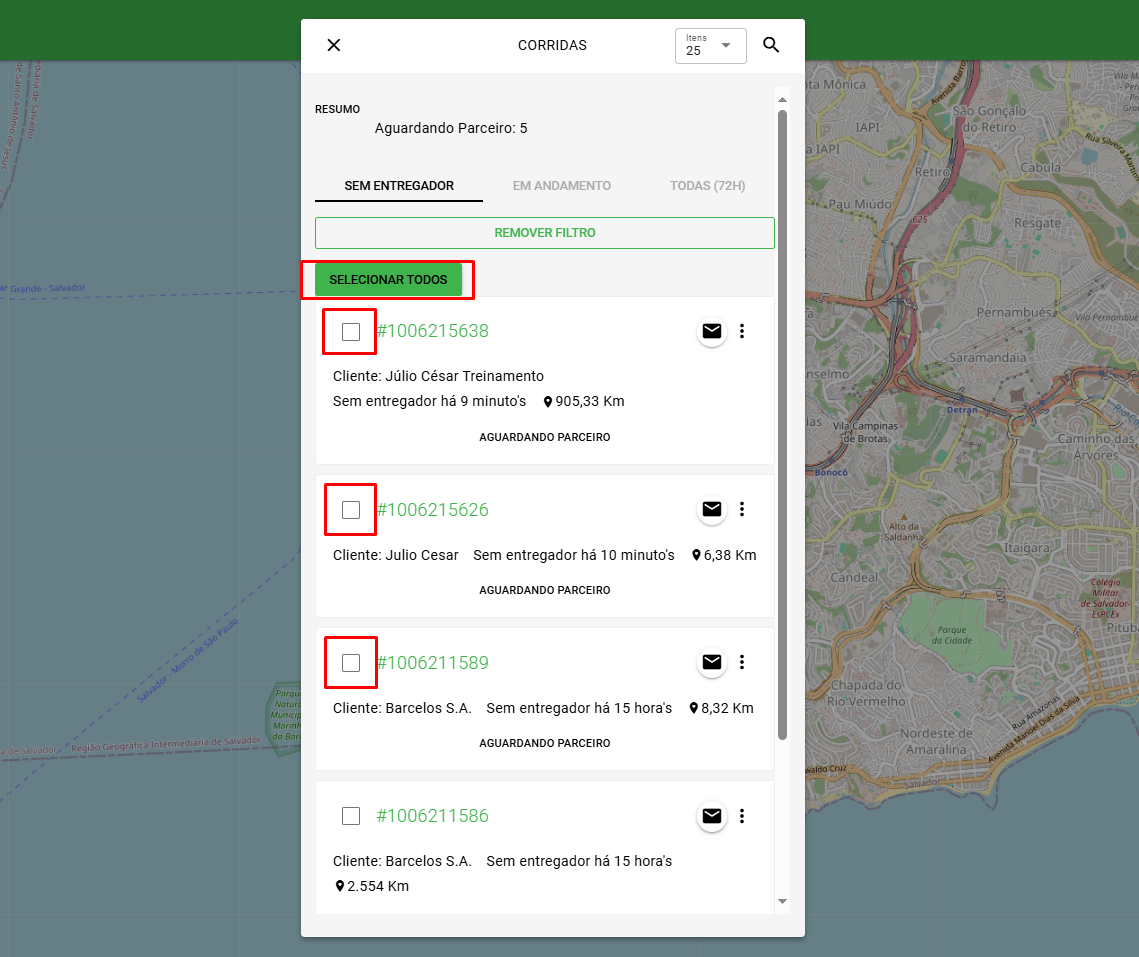The image size is (1139, 957).
Task: Click 'Sem entregador há 10 minuto's' text
Action: point(574,555)
